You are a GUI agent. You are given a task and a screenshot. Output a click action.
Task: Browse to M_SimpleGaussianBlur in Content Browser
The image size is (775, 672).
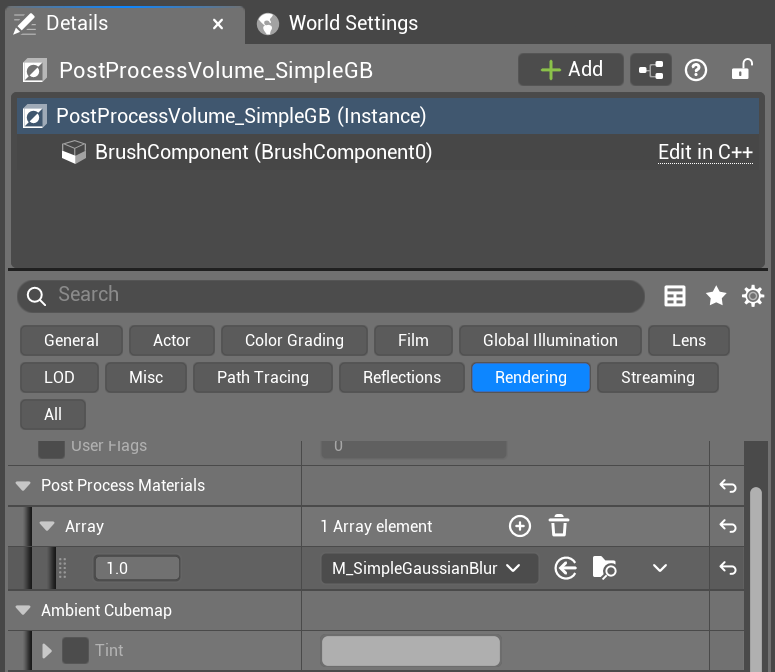tap(604, 568)
